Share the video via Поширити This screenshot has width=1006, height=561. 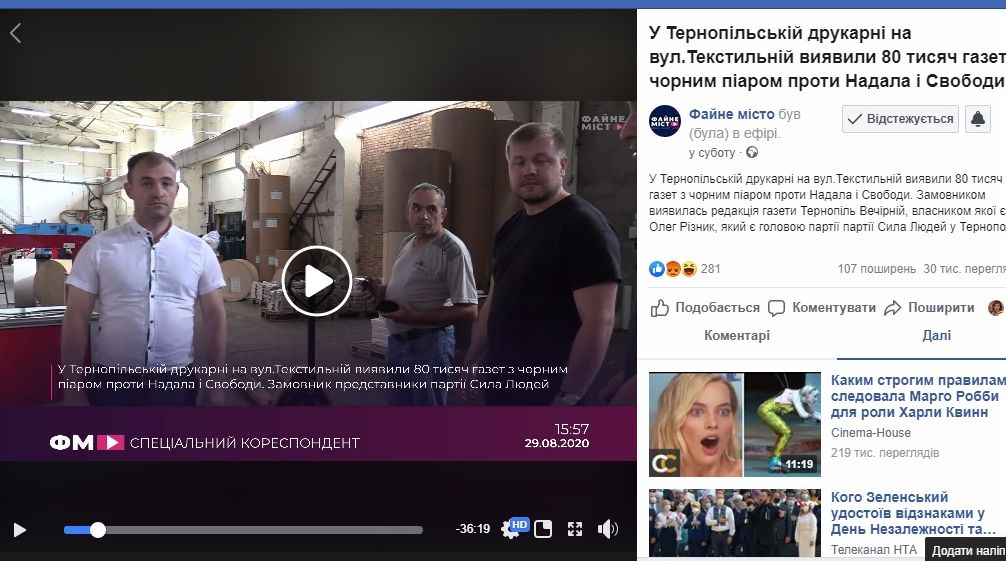pos(929,308)
